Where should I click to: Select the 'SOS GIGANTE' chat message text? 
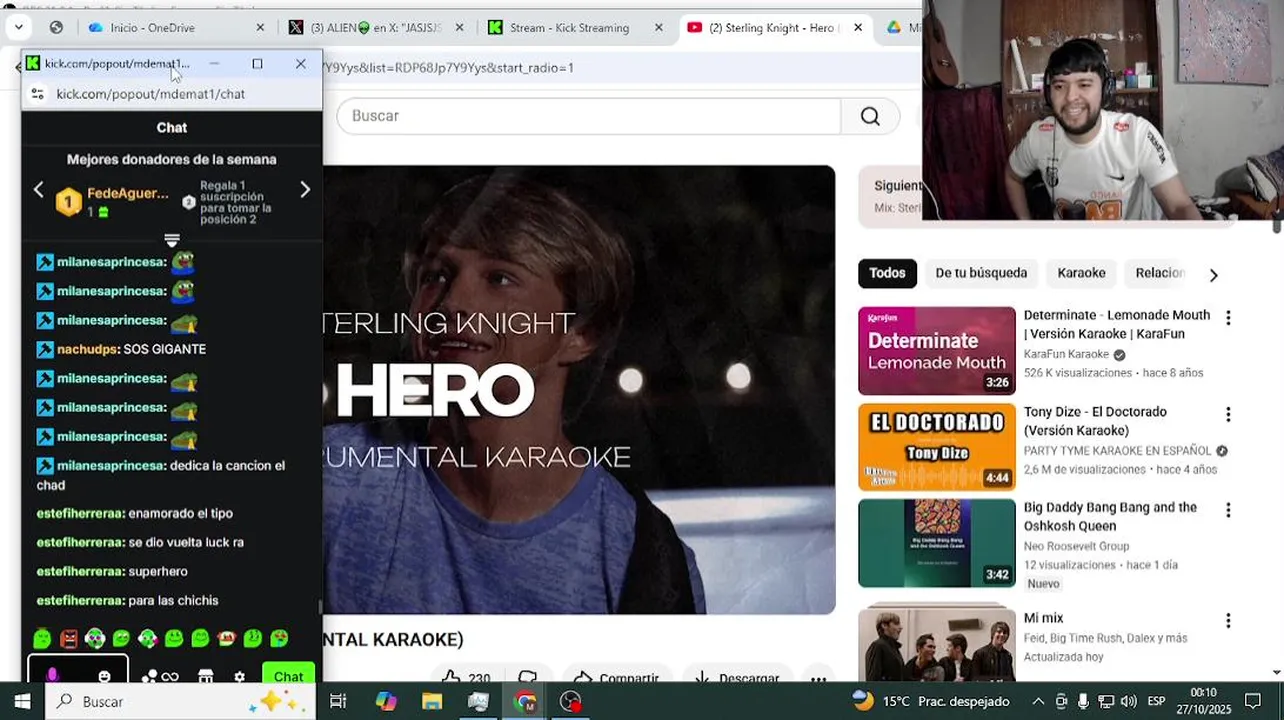165,349
